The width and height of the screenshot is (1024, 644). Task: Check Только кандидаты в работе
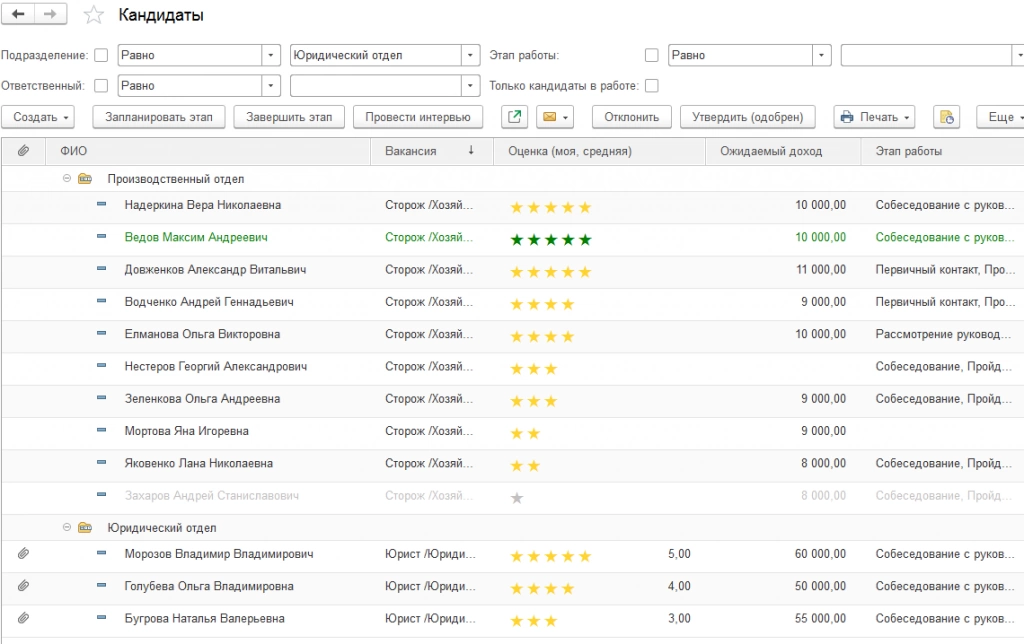(x=652, y=86)
